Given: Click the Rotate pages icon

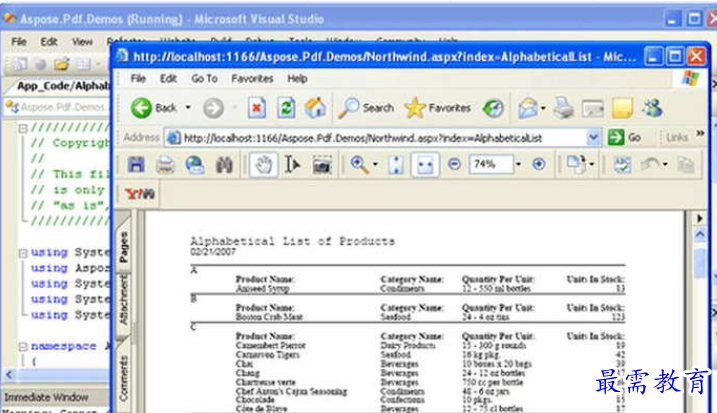Looking at the screenshot, I should click(x=576, y=164).
